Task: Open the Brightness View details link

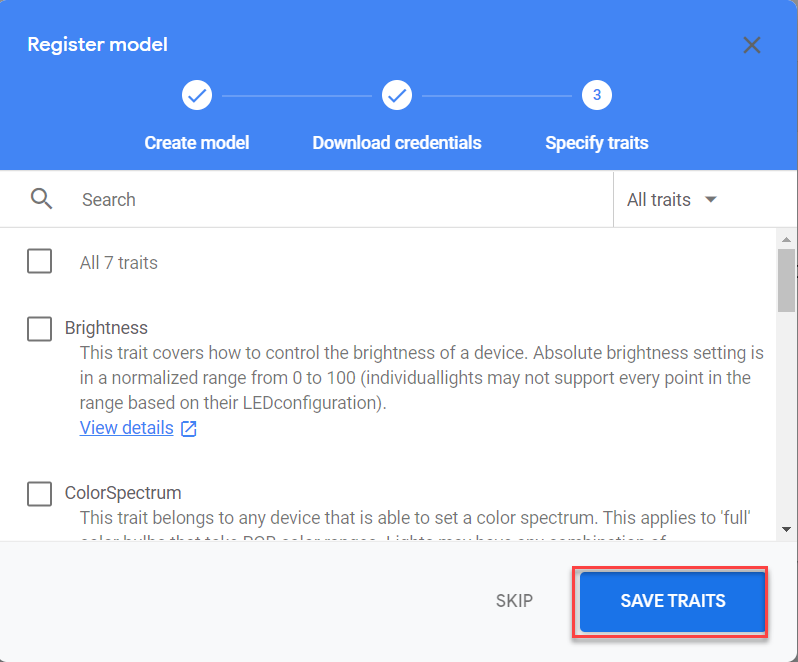Action: pyautogui.click(x=126, y=428)
